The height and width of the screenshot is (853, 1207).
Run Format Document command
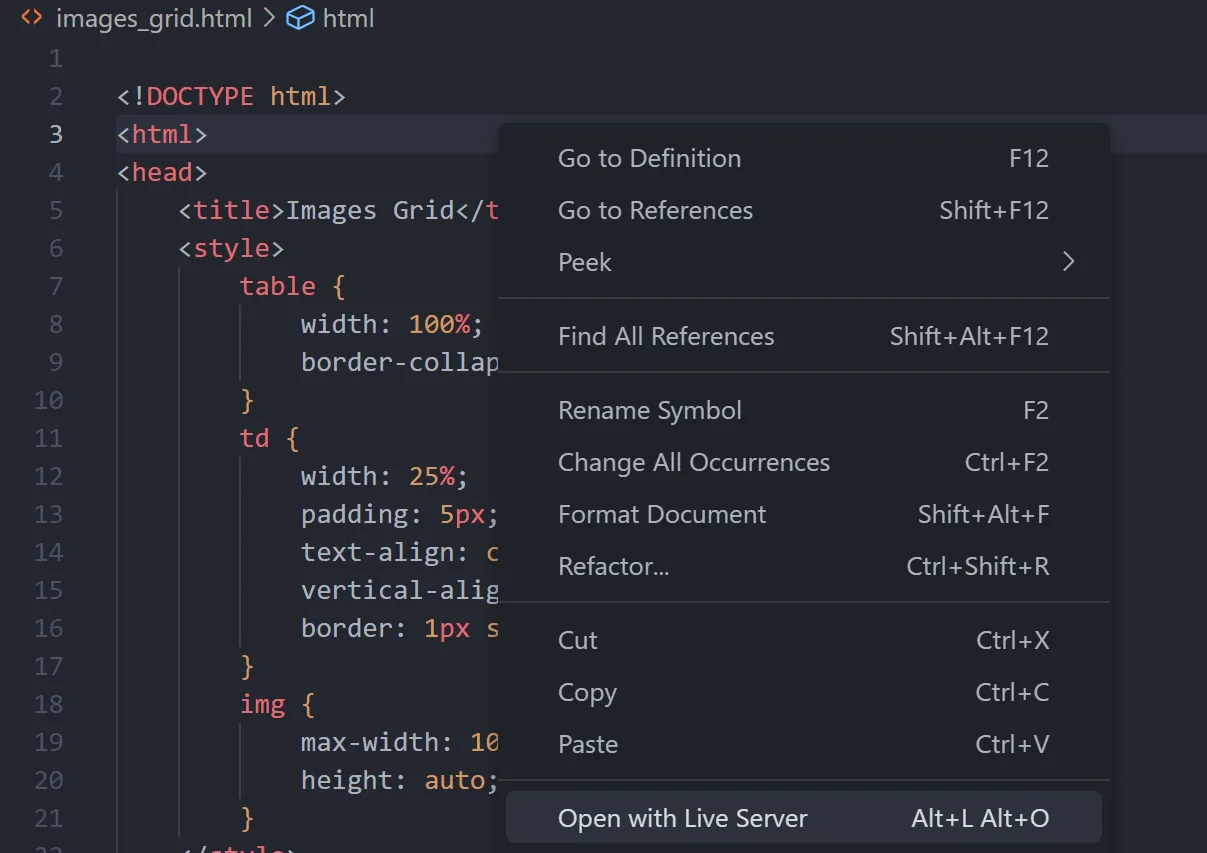click(662, 514)
